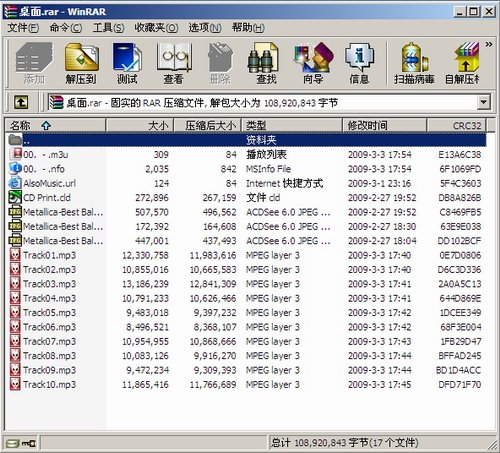
Task: Select Track03.mp3 file icon
Action: 15,284
